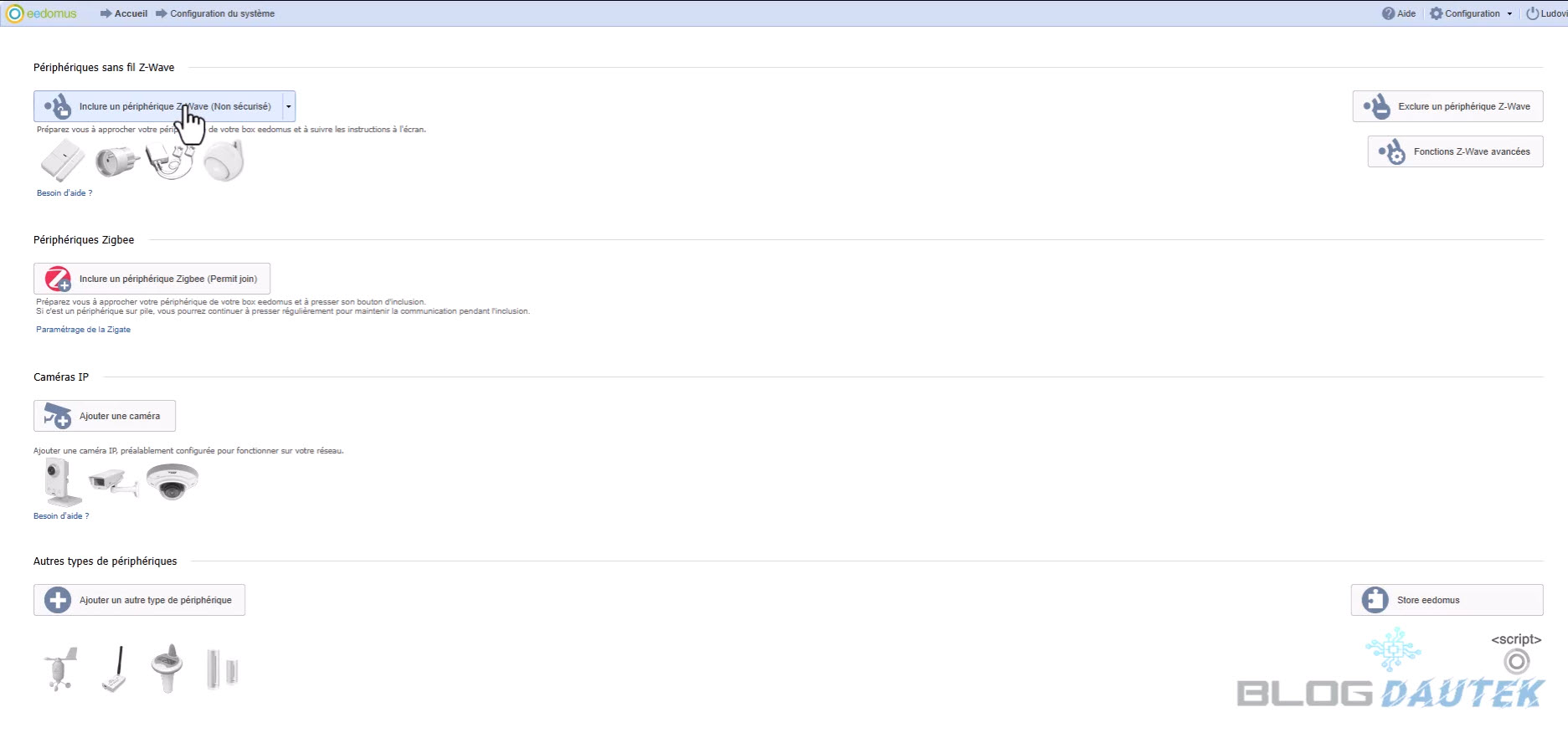
Task: Expand the Z-Wave inclusion mode dropdown arrow
Action: [x=289, y=107]
